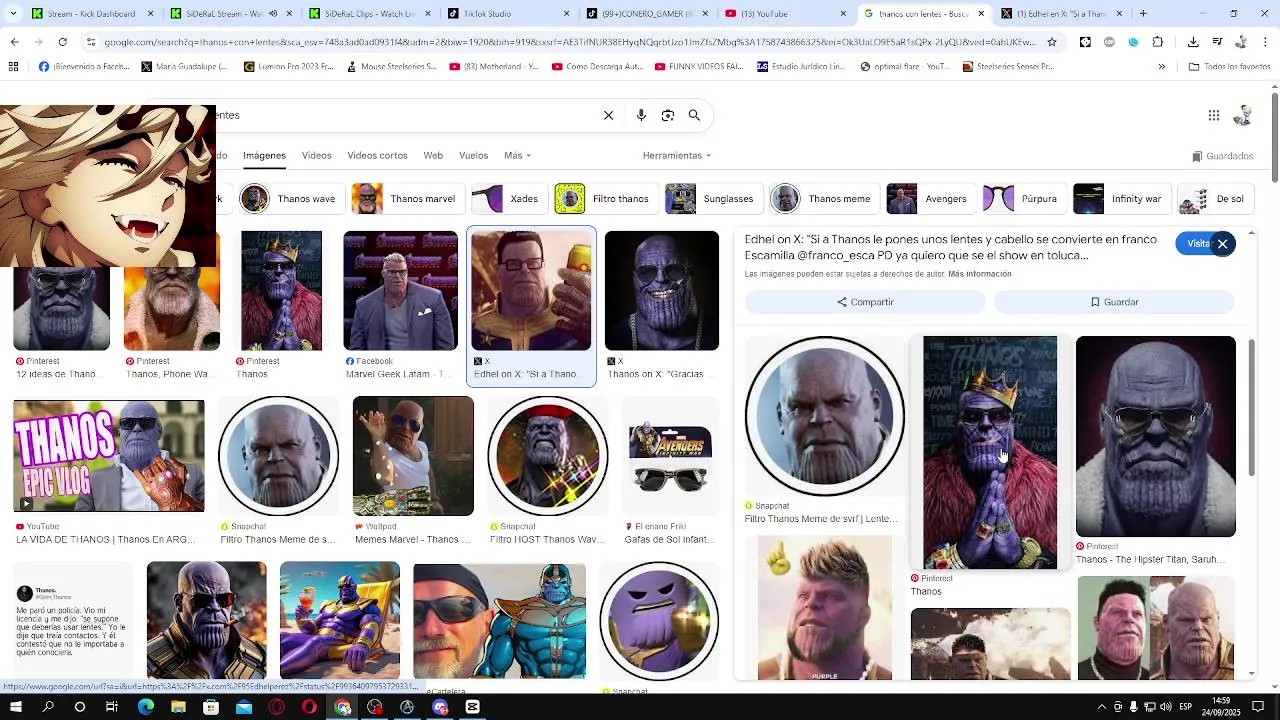This screenshot has height=720, width=1280.
Task: Open the Mail app in taskbar
Action: click(244, 707)
